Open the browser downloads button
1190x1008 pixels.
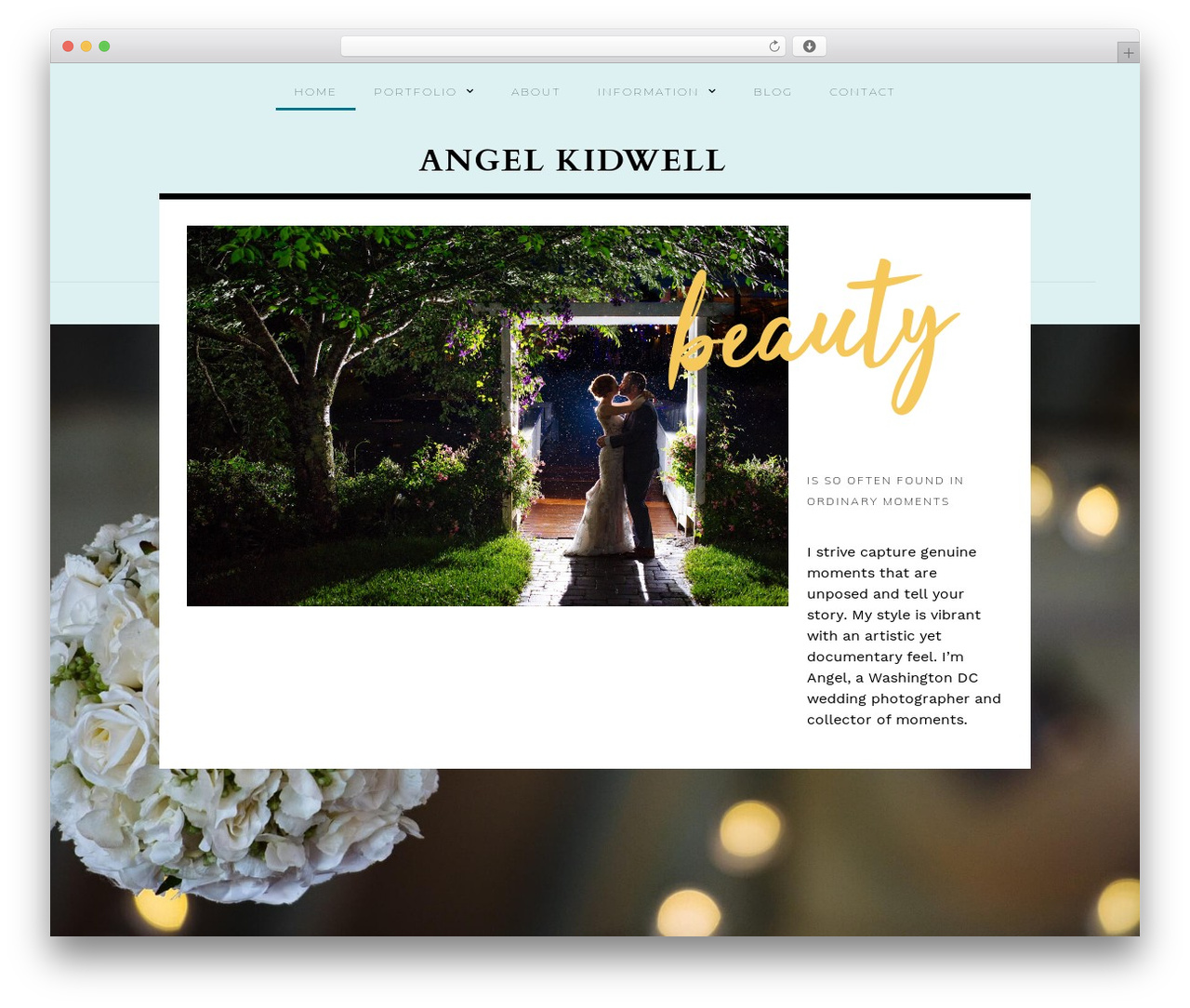(x=810, y=46)
